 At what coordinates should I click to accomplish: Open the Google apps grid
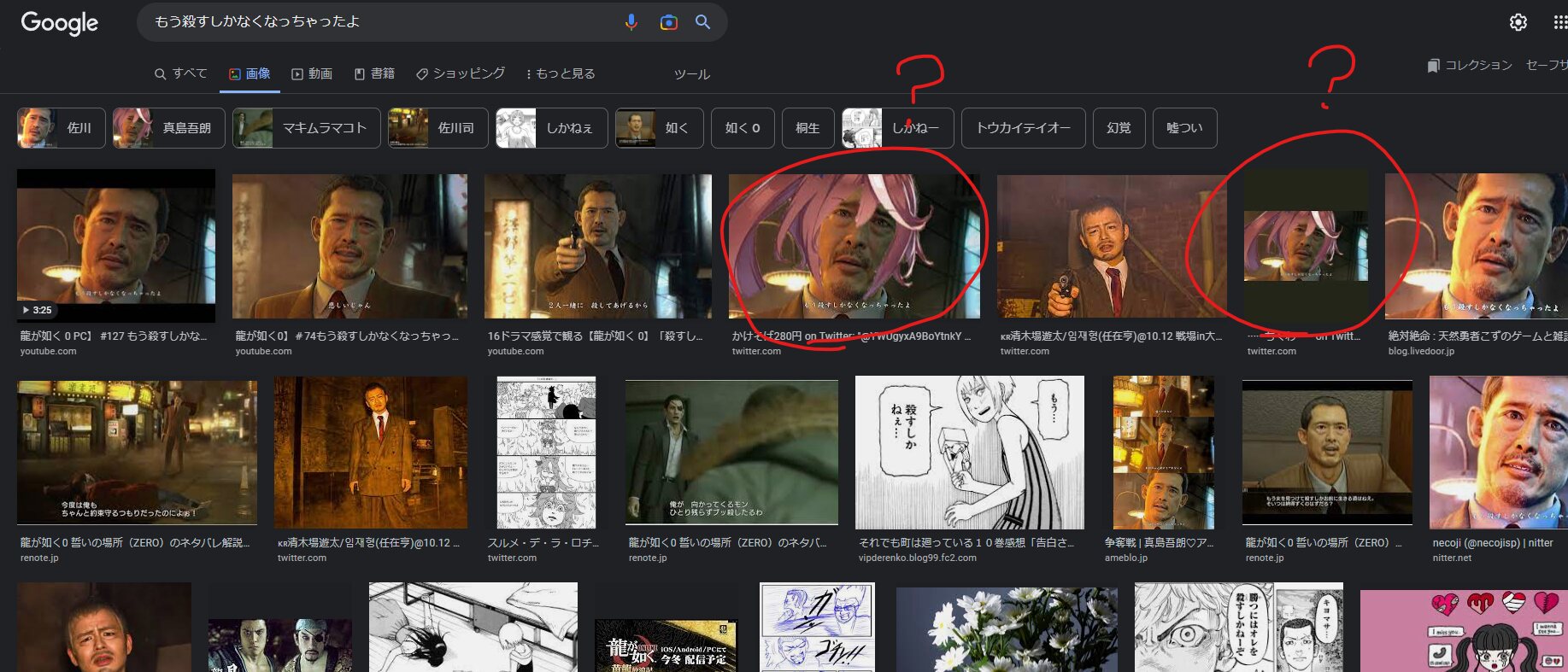[1559, 22]
